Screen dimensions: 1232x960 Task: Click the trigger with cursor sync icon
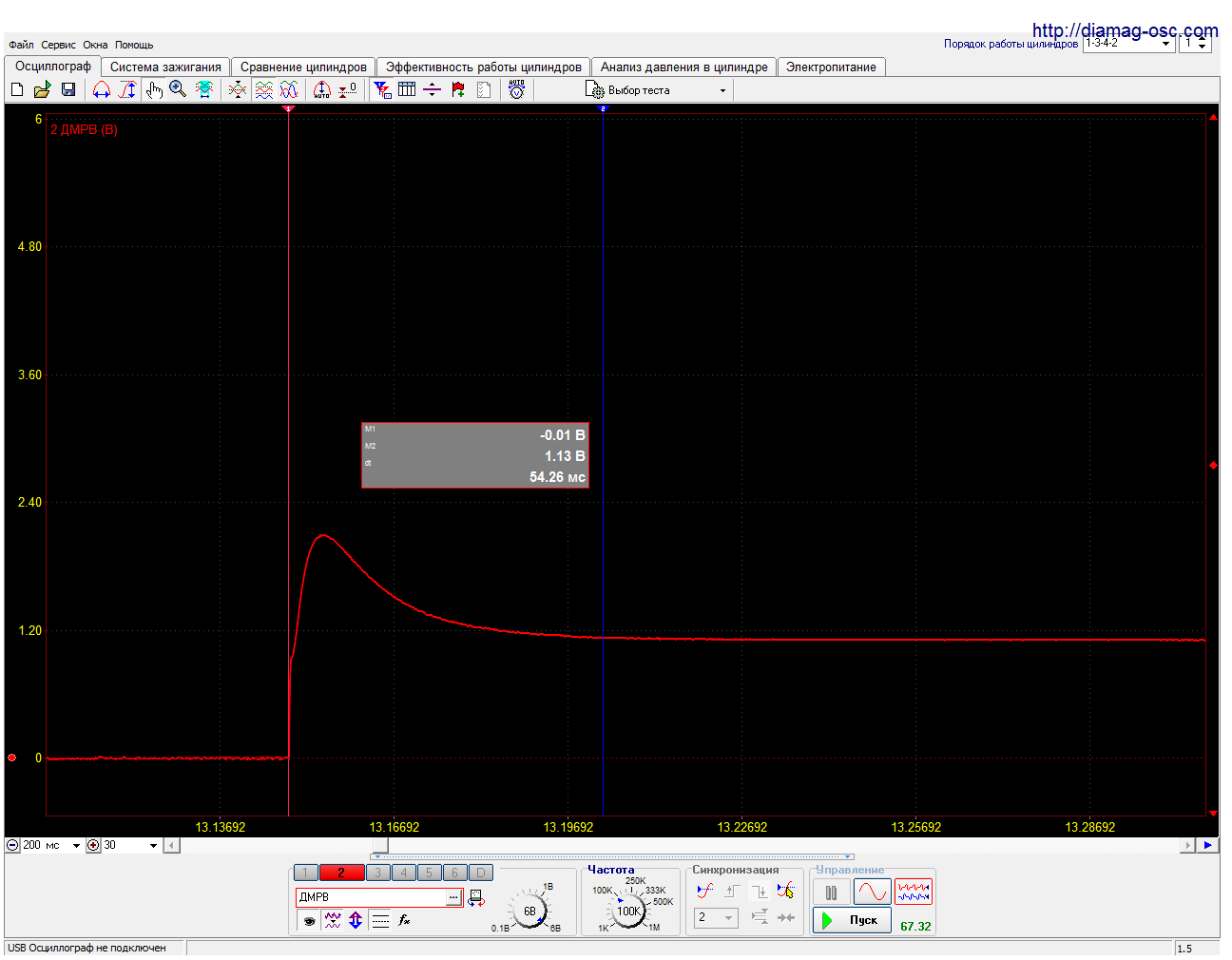tap(785, 891)
